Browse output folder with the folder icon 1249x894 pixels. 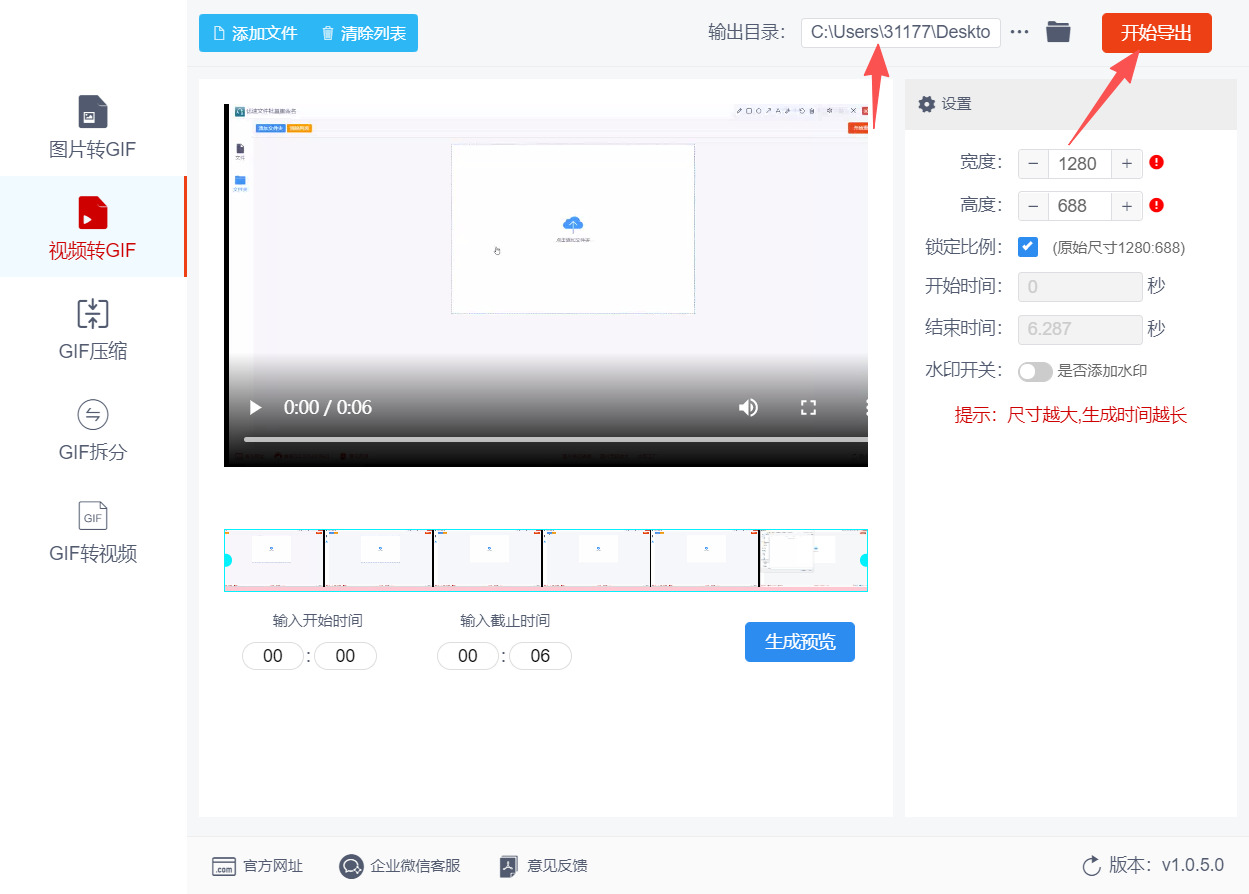pos(1059,32)
